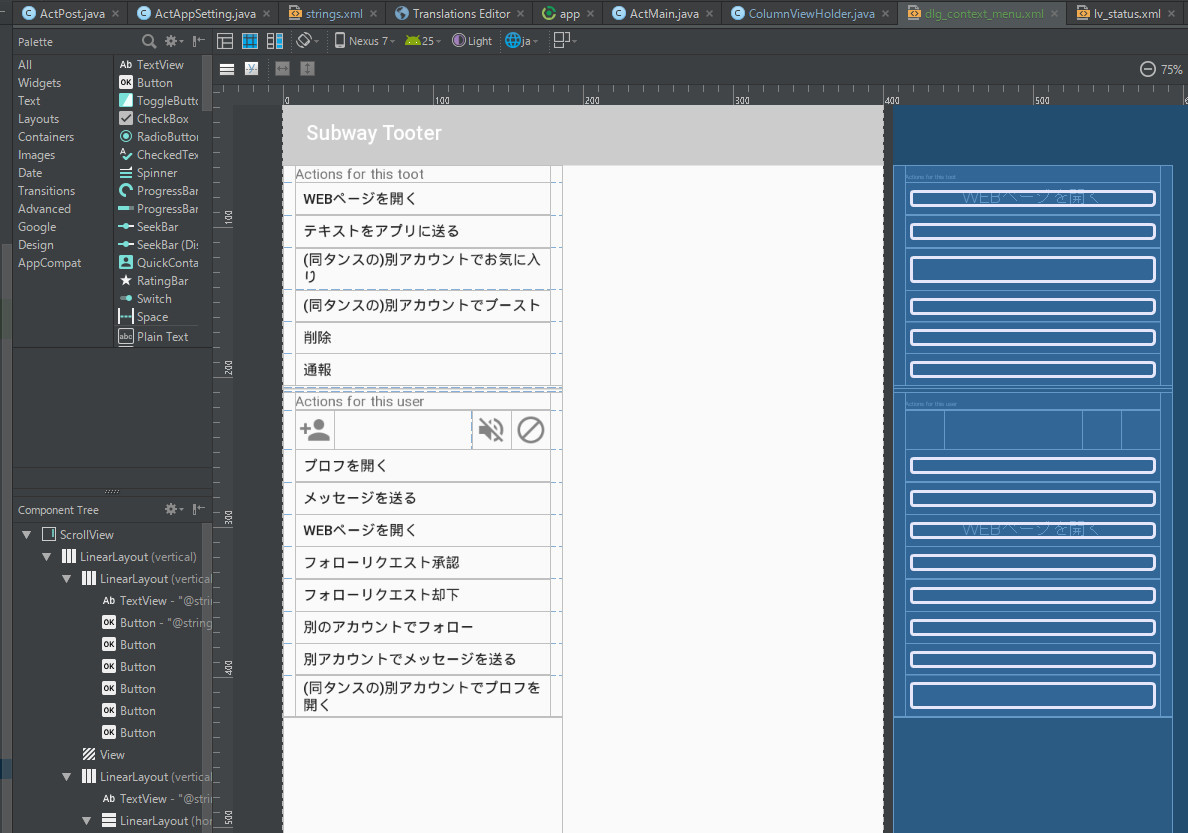Select 通報 button in design preview
1188x833 pixels.
423,370
